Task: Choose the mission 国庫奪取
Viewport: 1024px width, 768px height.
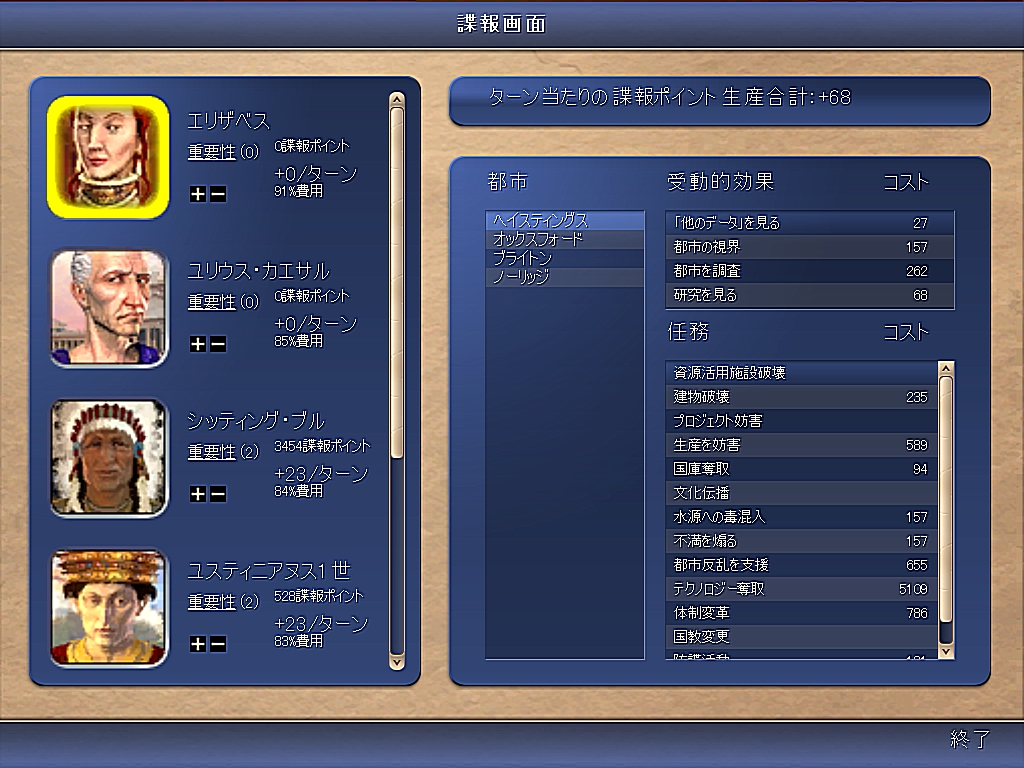Action: pyautogui.click(x=802, y=469)
